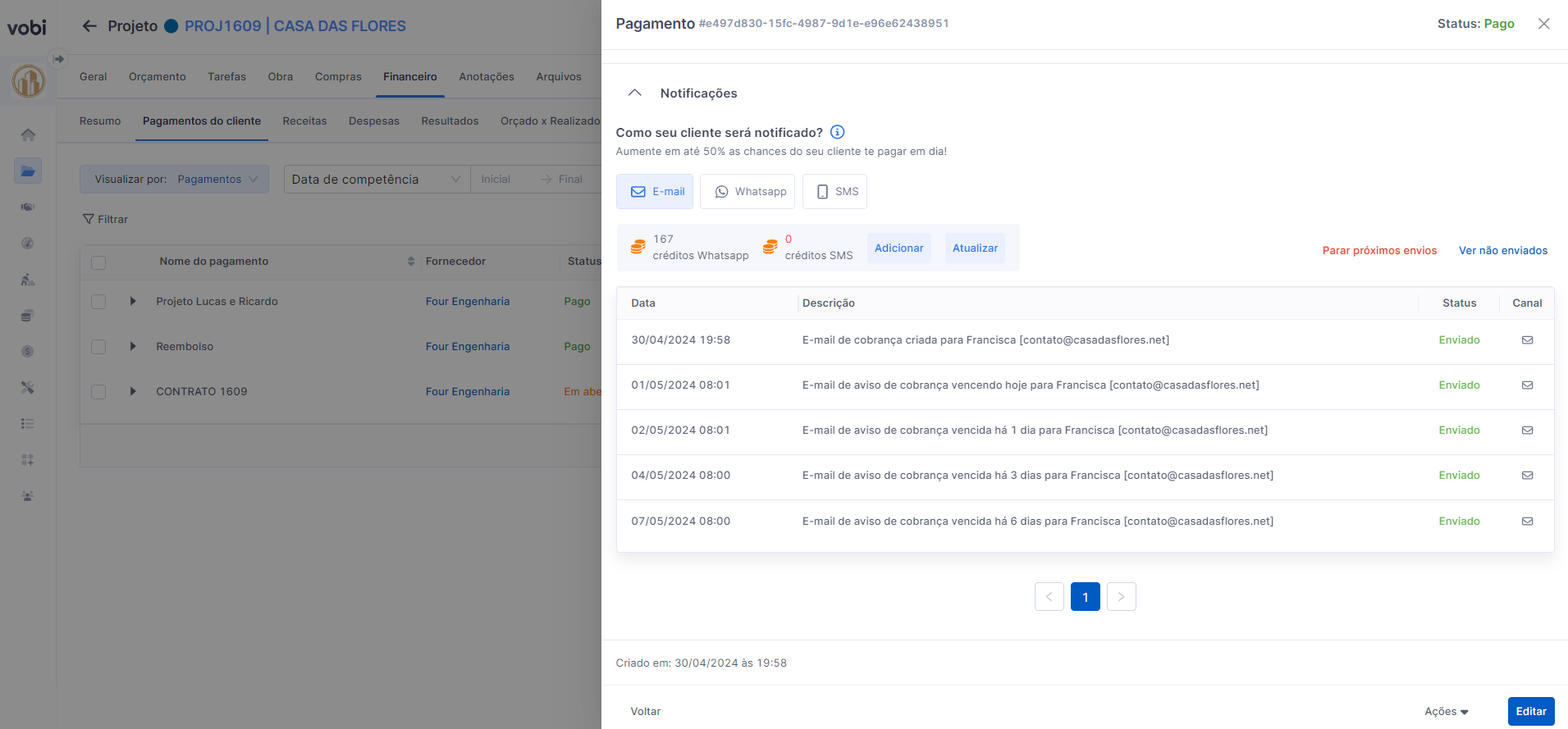Expand the Projeto Lucas e Ricardo row
Image resolution: width=1568 pixels, height=729 pixels.
[x=133, y=302]
